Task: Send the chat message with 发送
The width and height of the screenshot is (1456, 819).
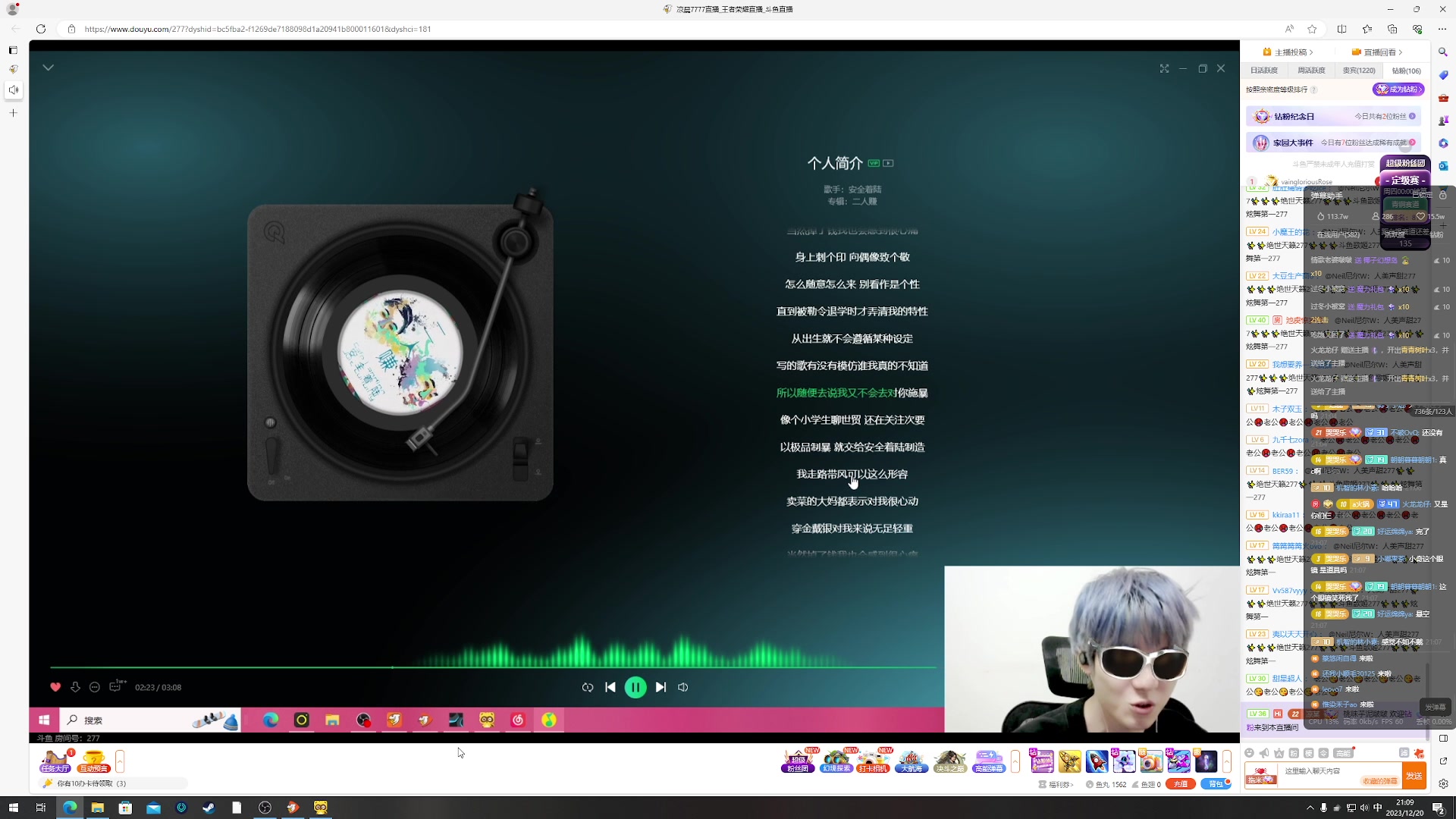Action: click(x=1414, y=776)
